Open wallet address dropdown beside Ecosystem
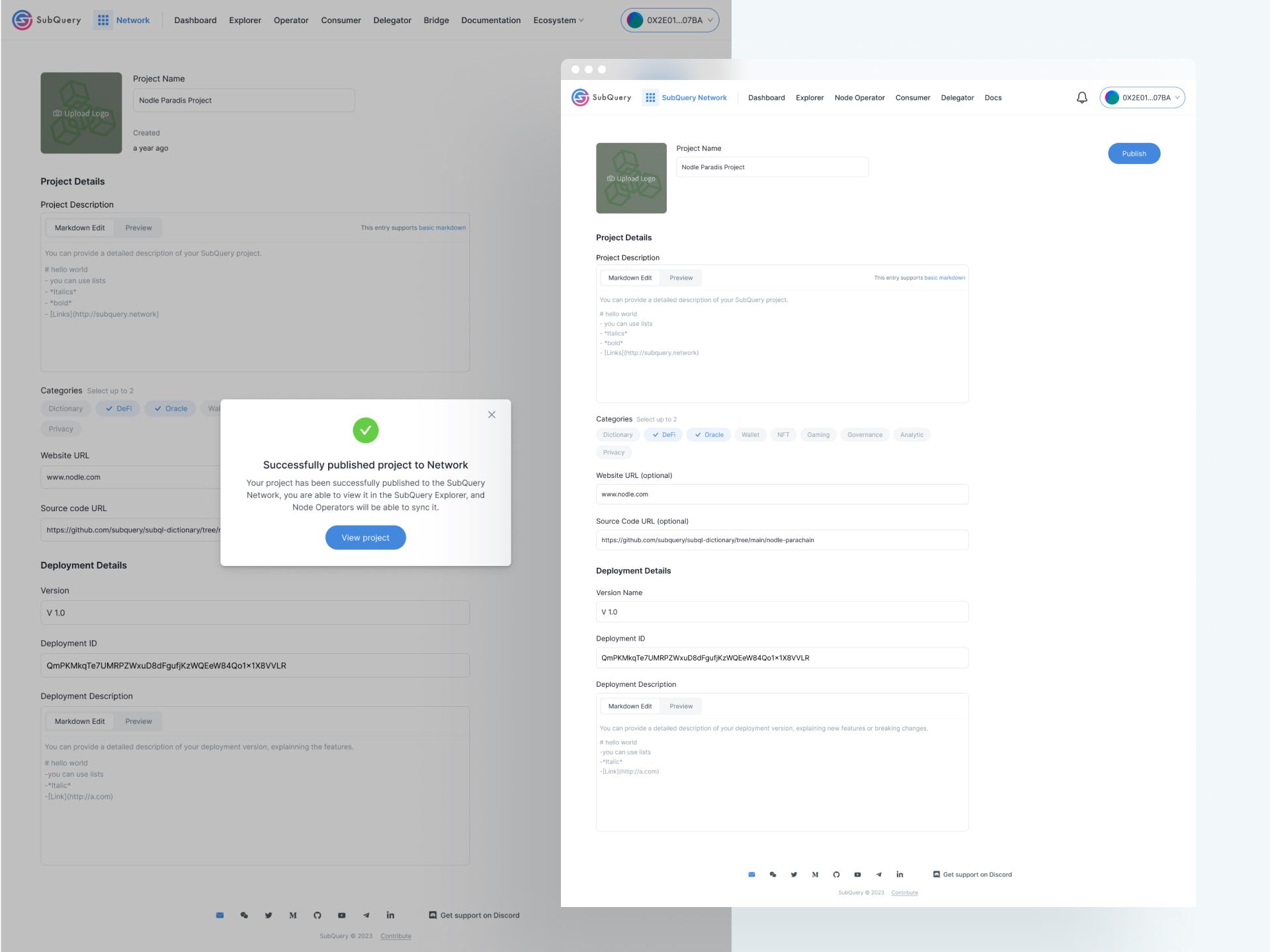Image resolution: width=1270 pixels, height=952 pixels. pyautogui.click(x=669, y=20)
